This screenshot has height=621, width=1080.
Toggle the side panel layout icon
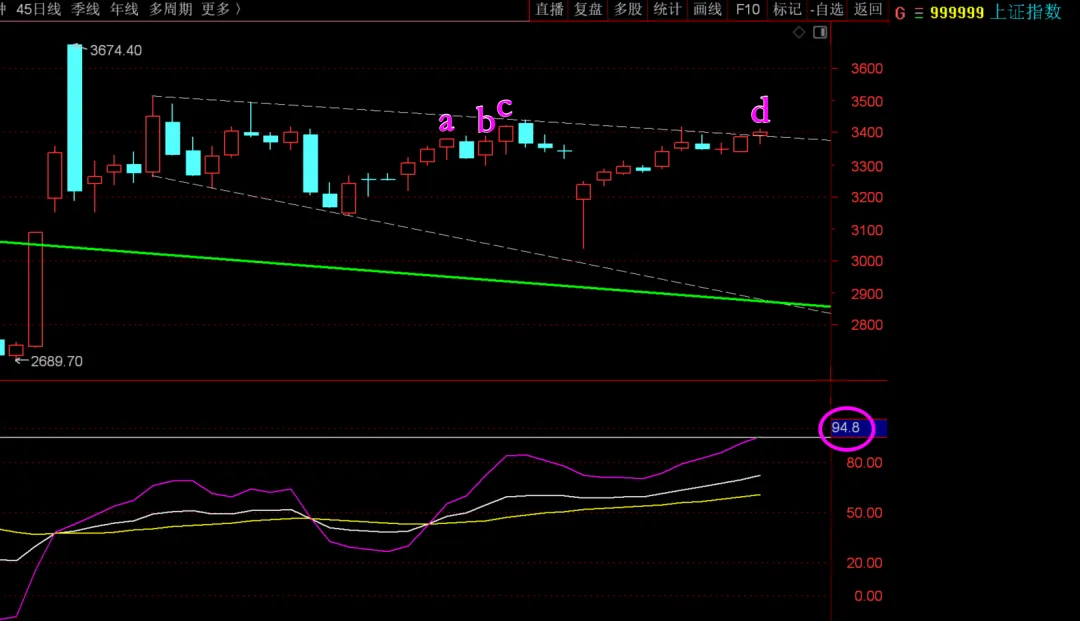tap(820, 32)
